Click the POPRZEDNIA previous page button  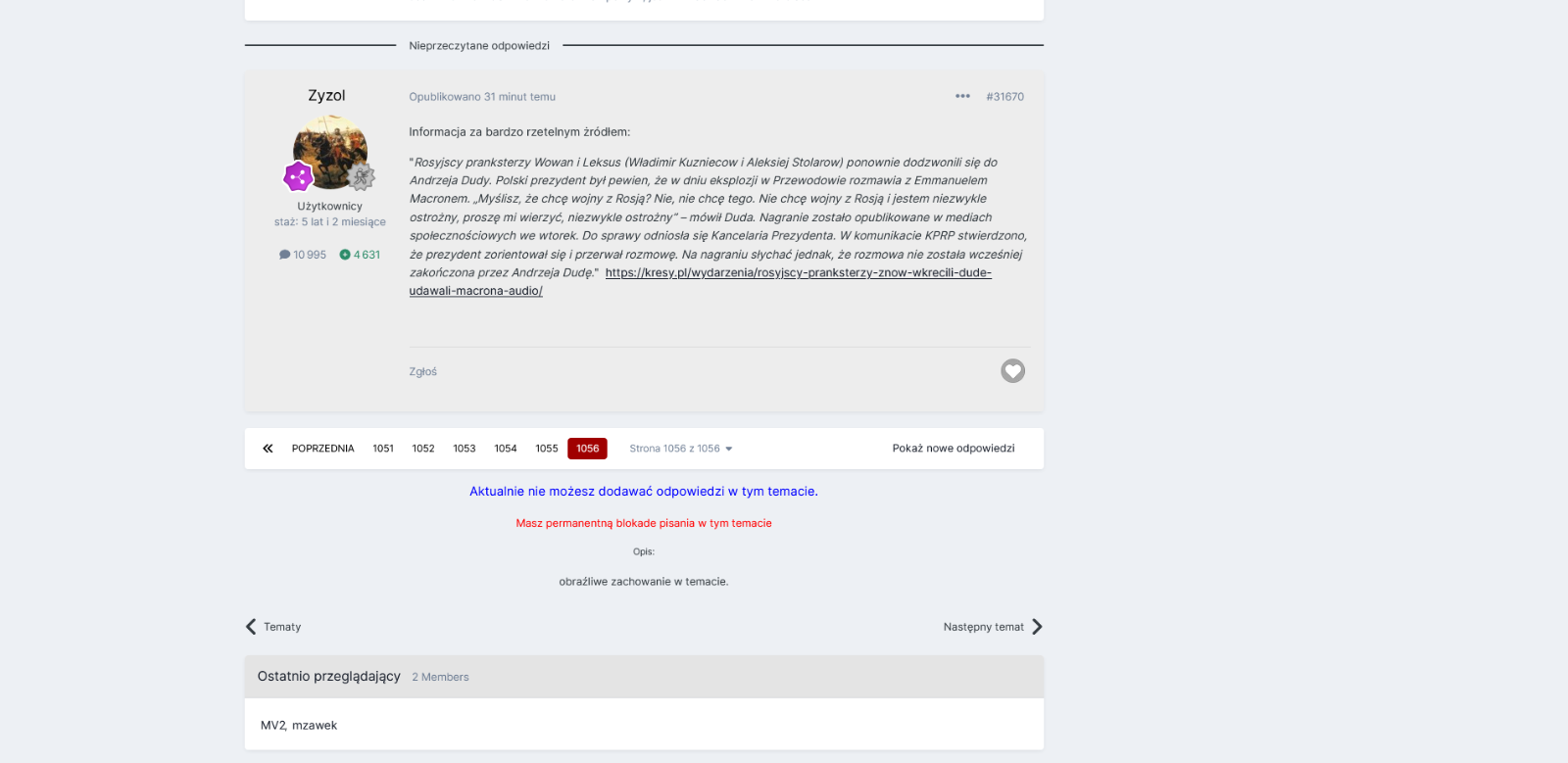click(x=322, y=449)
